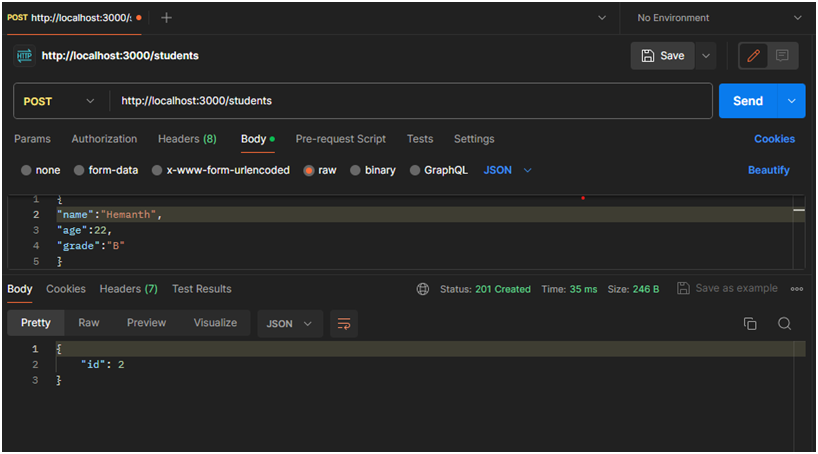Search the response with magnifier icon
Image resolution: width=818 pixels, height=454 pixels.
click(784, 324)
